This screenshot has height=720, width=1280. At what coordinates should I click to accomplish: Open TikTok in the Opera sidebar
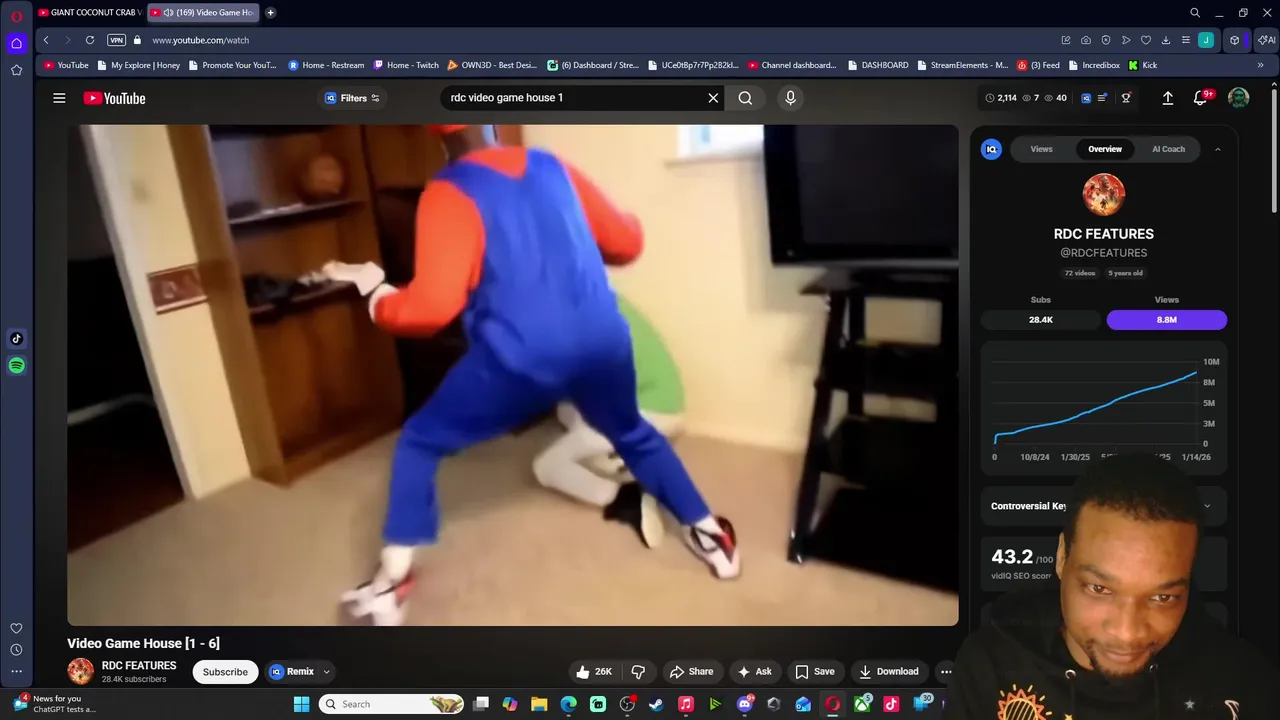click(x=16, y=339)
